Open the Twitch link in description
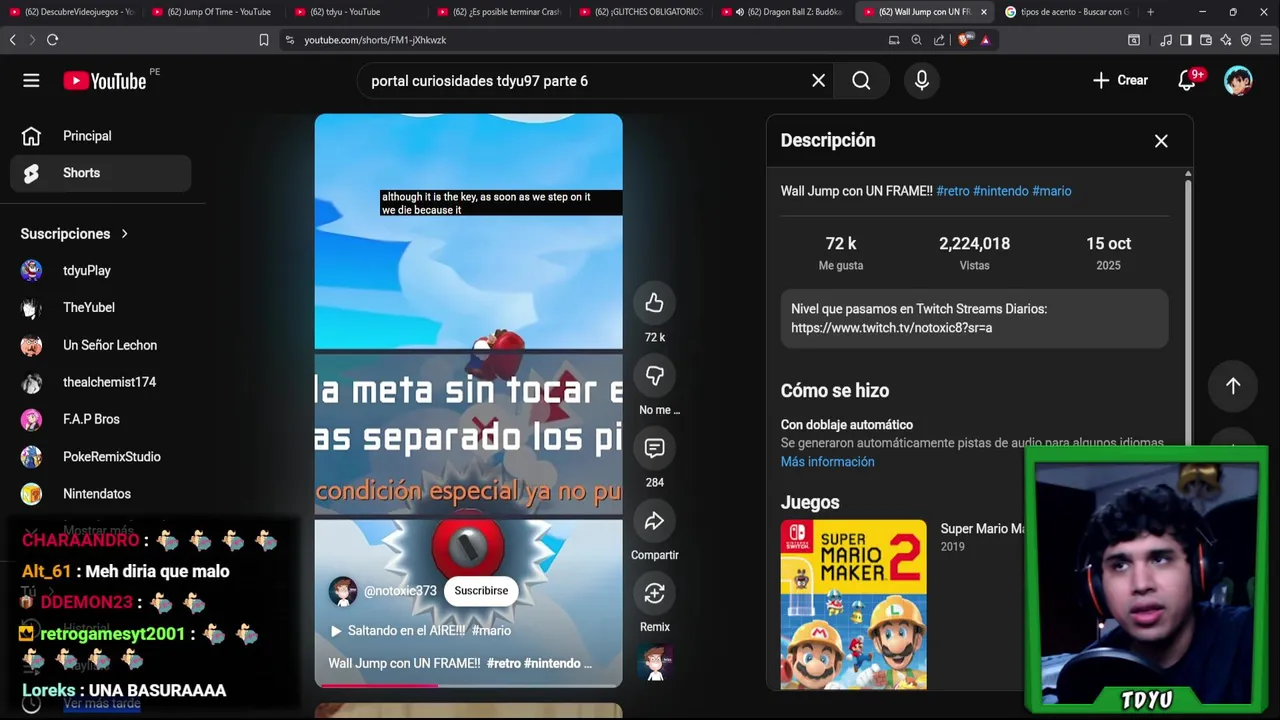Image resolution: width=1280 pixels, height=720 pixels. (891, 328)
